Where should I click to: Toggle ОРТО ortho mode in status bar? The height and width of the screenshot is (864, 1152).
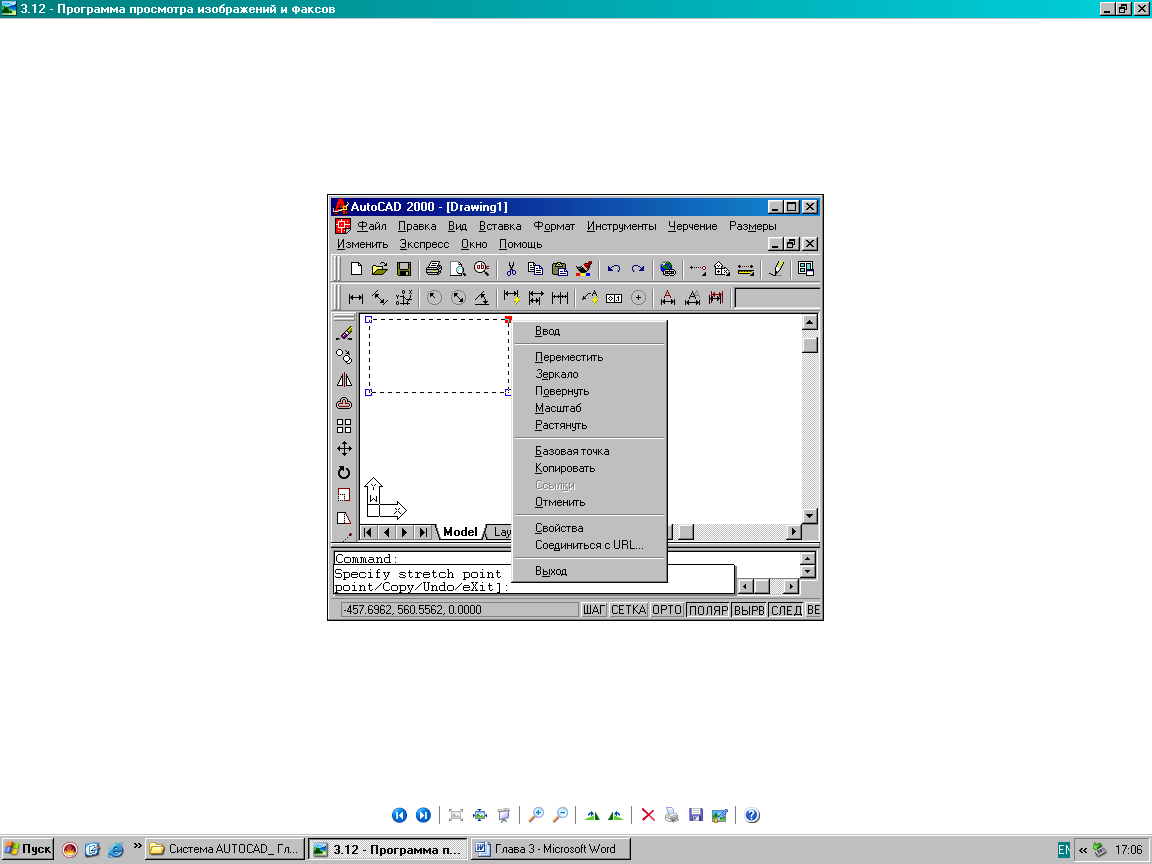(x=667, y=610)
